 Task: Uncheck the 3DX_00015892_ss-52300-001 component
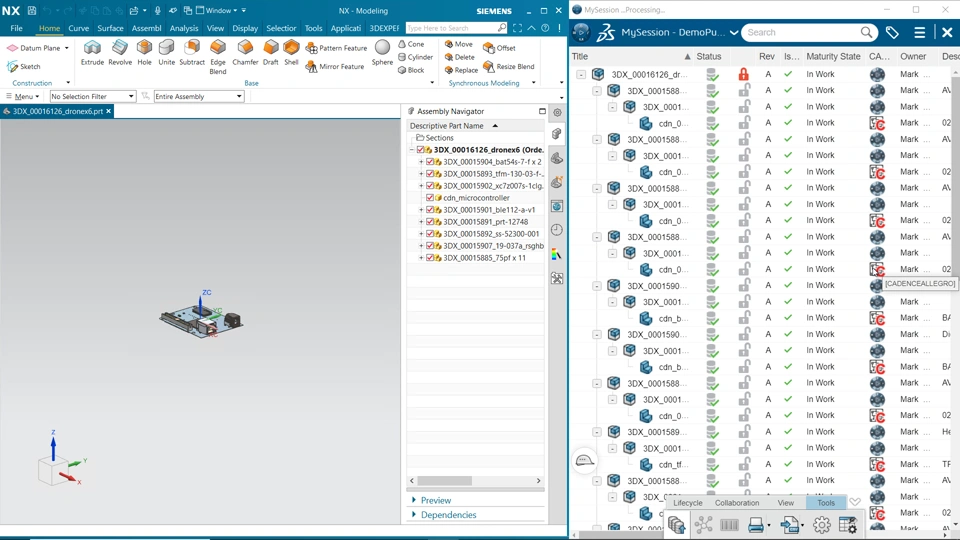tap(430, 234)
